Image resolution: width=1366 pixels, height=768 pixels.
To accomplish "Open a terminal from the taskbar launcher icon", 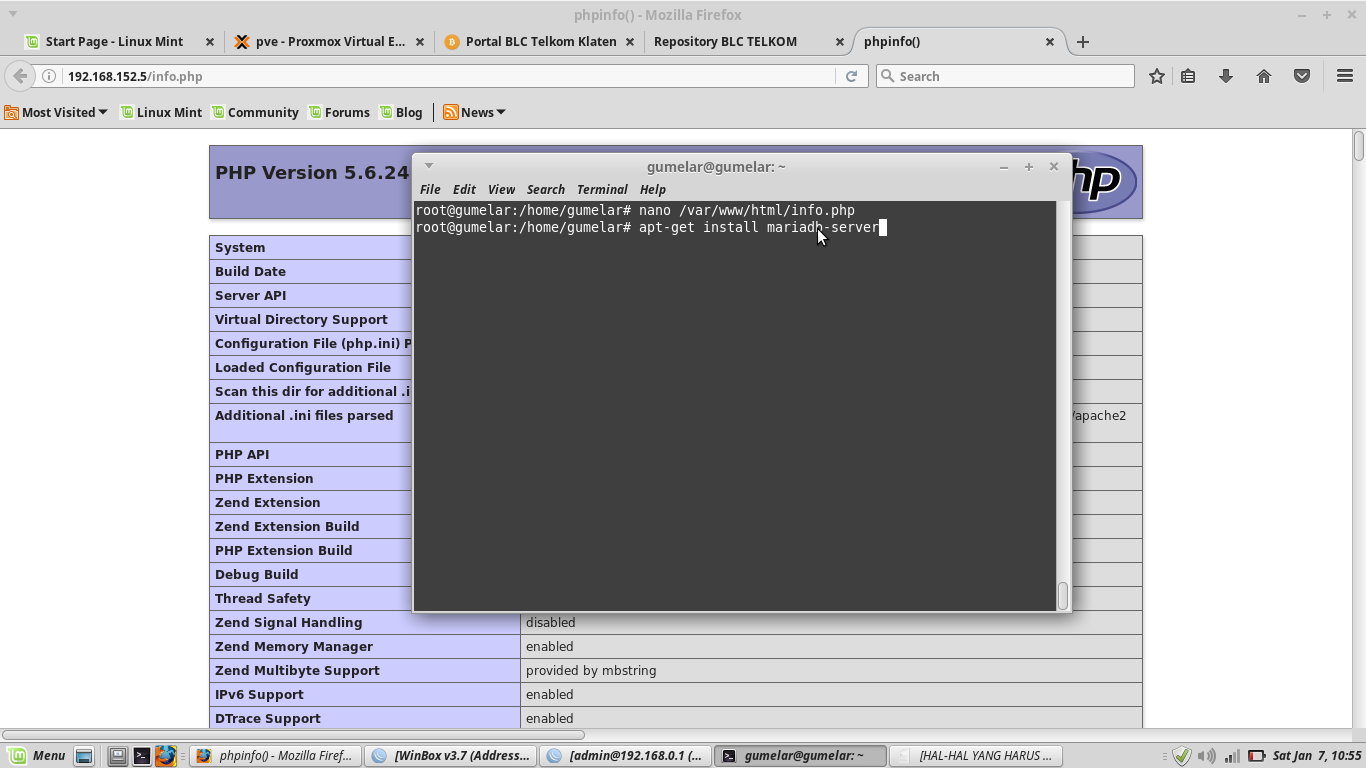I will [x=143, y=755].
